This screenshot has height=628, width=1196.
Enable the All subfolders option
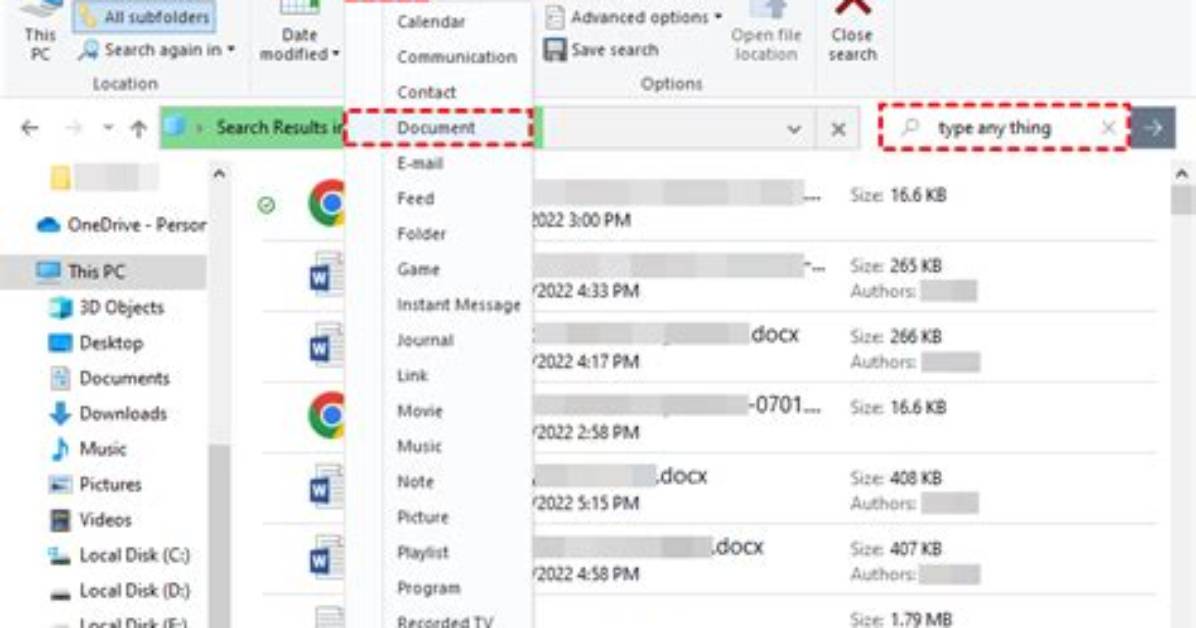tap(144, 17)
